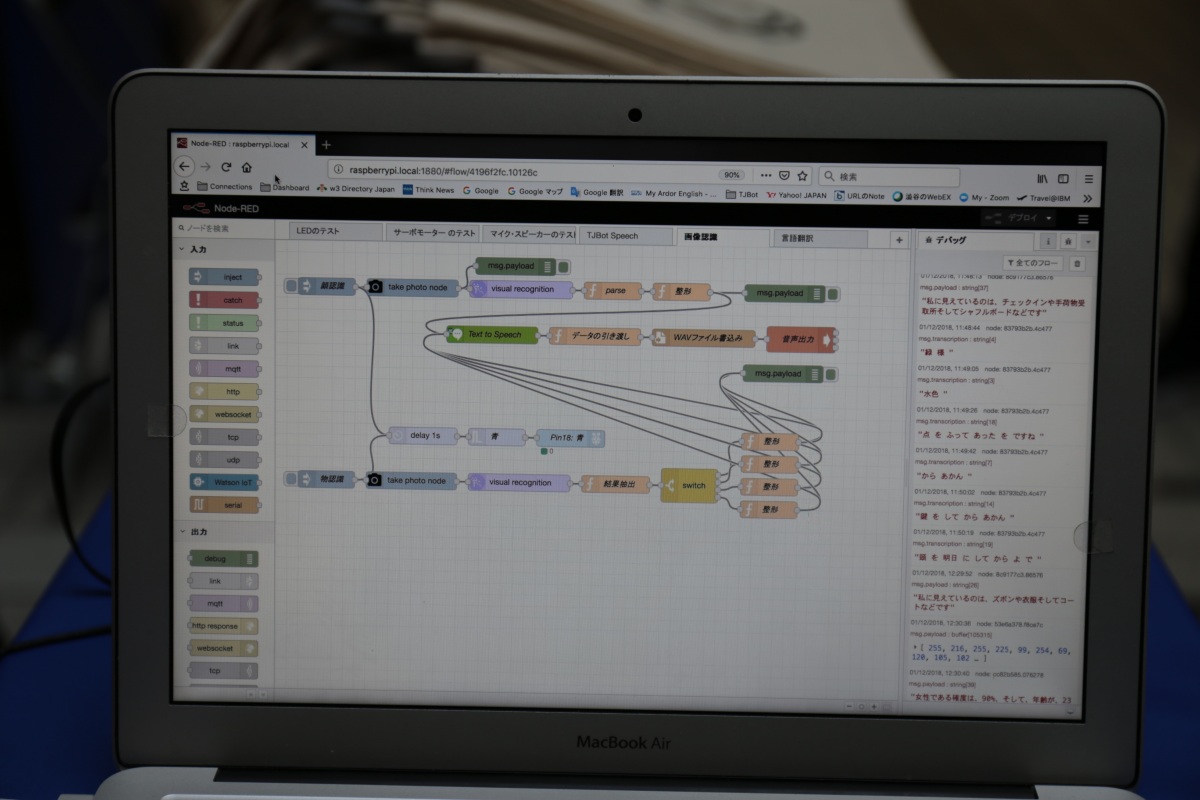
Task: Trigger the 顔認識 inject node button
Action: coord(291,286)
